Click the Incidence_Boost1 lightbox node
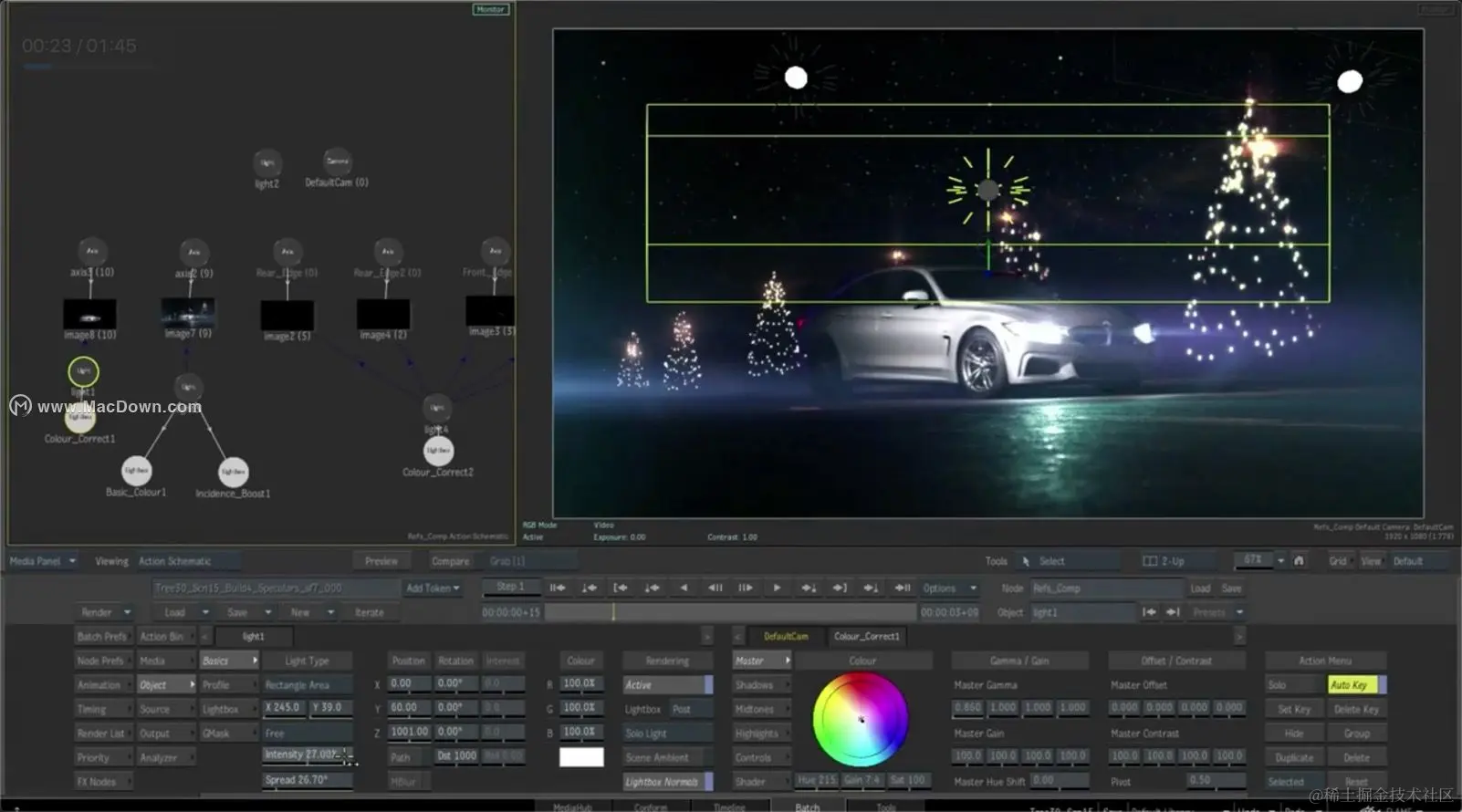 [233, 472]
